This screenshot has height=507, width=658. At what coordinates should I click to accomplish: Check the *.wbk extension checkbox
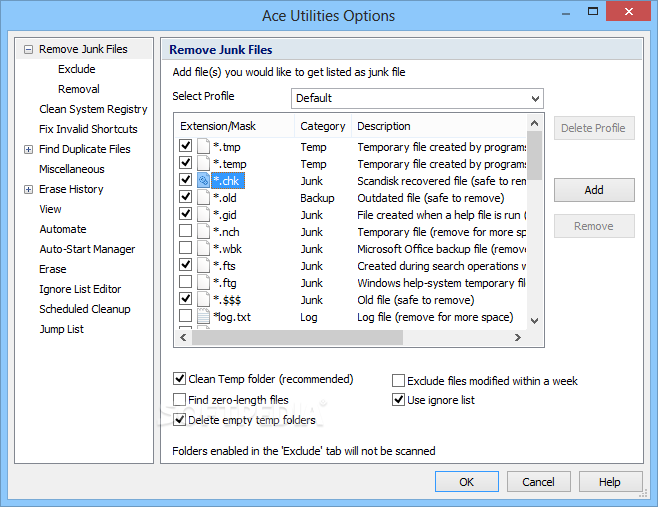click(x=185, y=248)
